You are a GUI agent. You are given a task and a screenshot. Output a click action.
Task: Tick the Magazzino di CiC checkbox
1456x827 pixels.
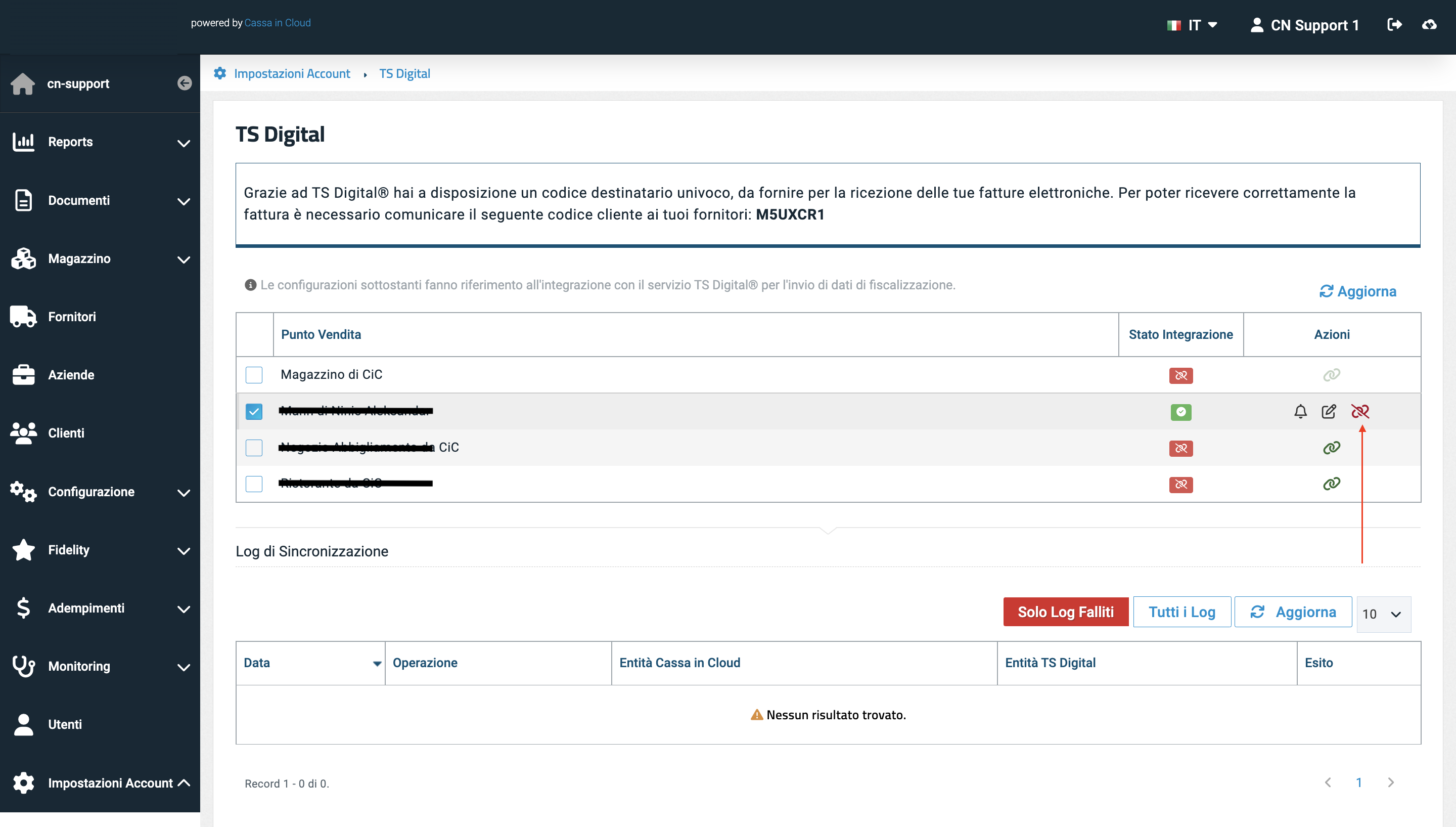point(254,375)
